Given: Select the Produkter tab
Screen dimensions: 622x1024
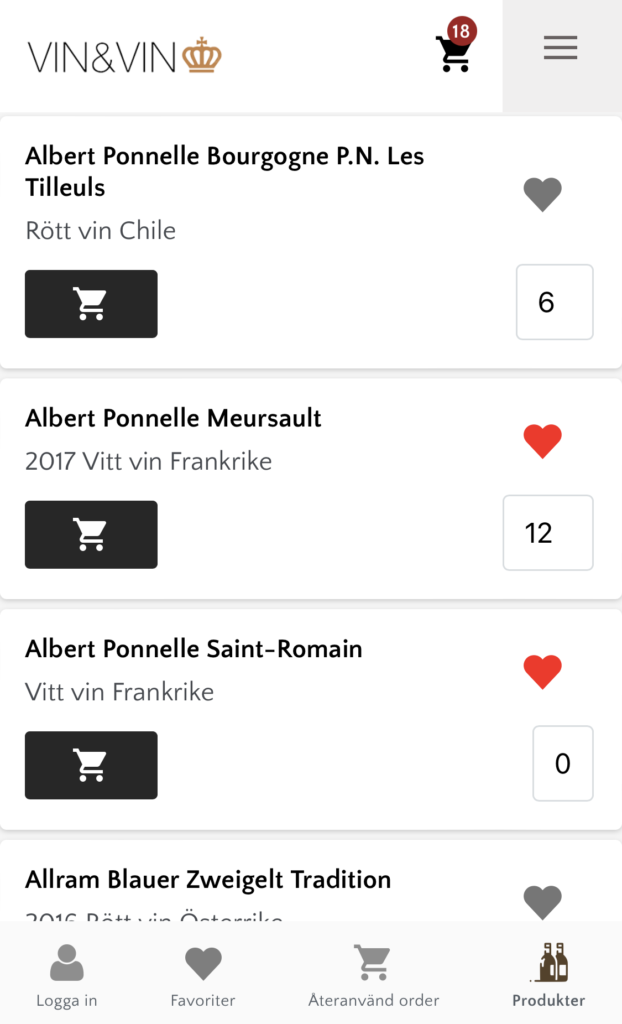Looking at the screenshot, I should [549, 975].
